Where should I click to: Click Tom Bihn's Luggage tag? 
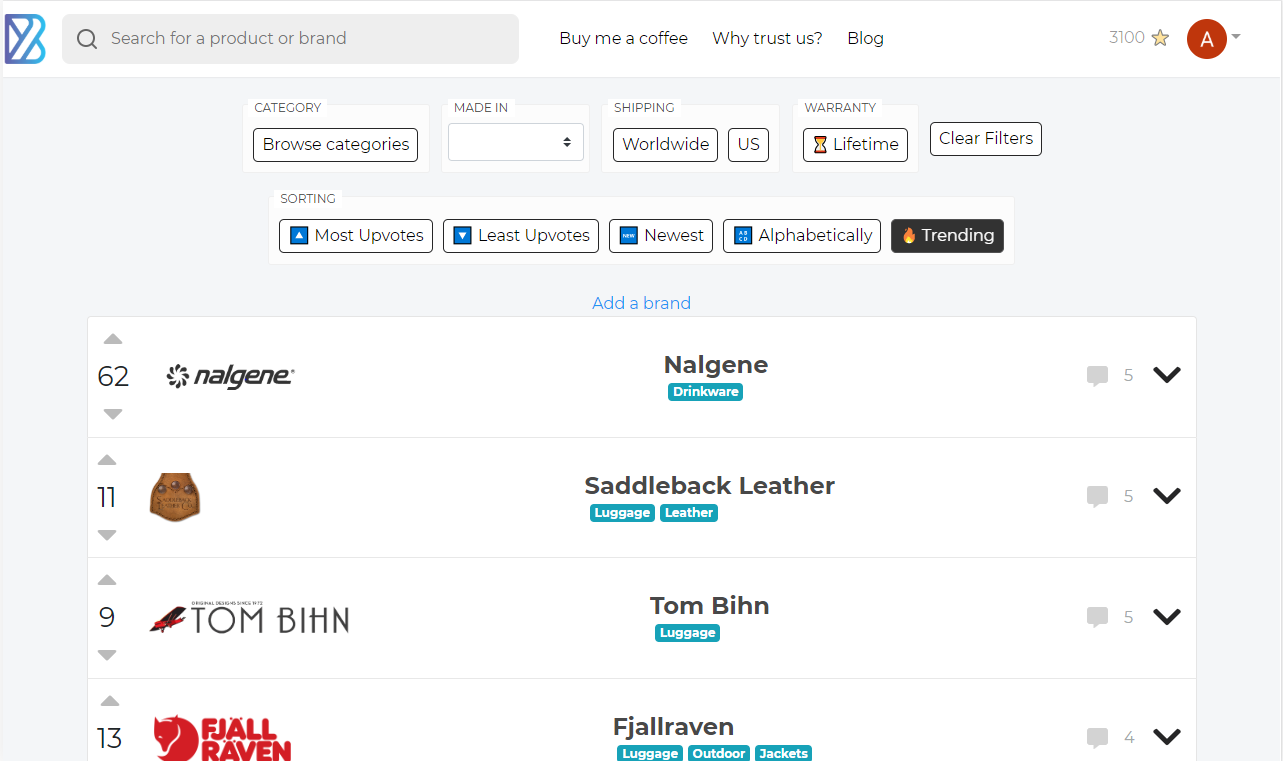(x=688, y=633)
